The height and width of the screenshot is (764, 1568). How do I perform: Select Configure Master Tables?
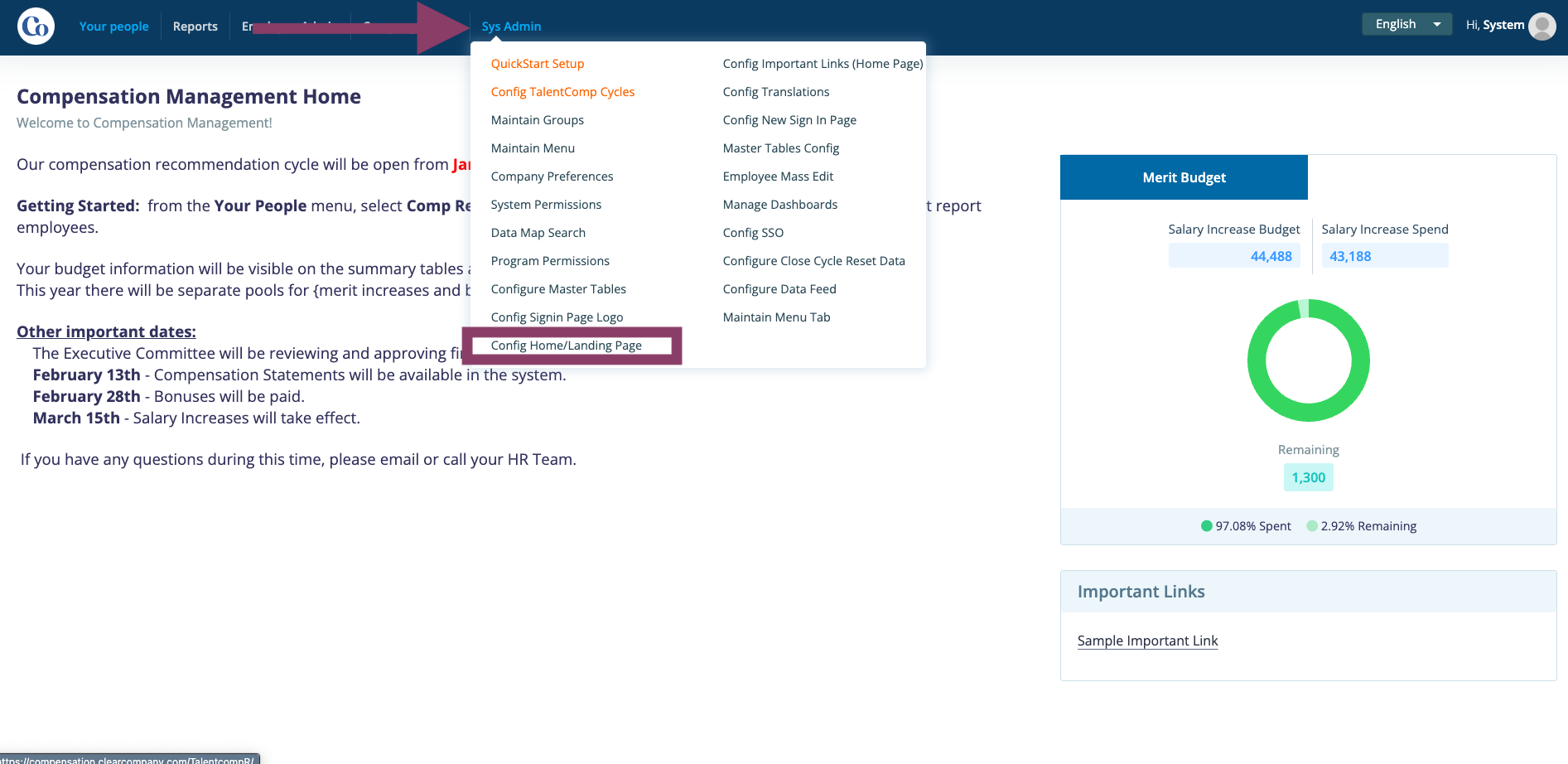coord(558,289)
